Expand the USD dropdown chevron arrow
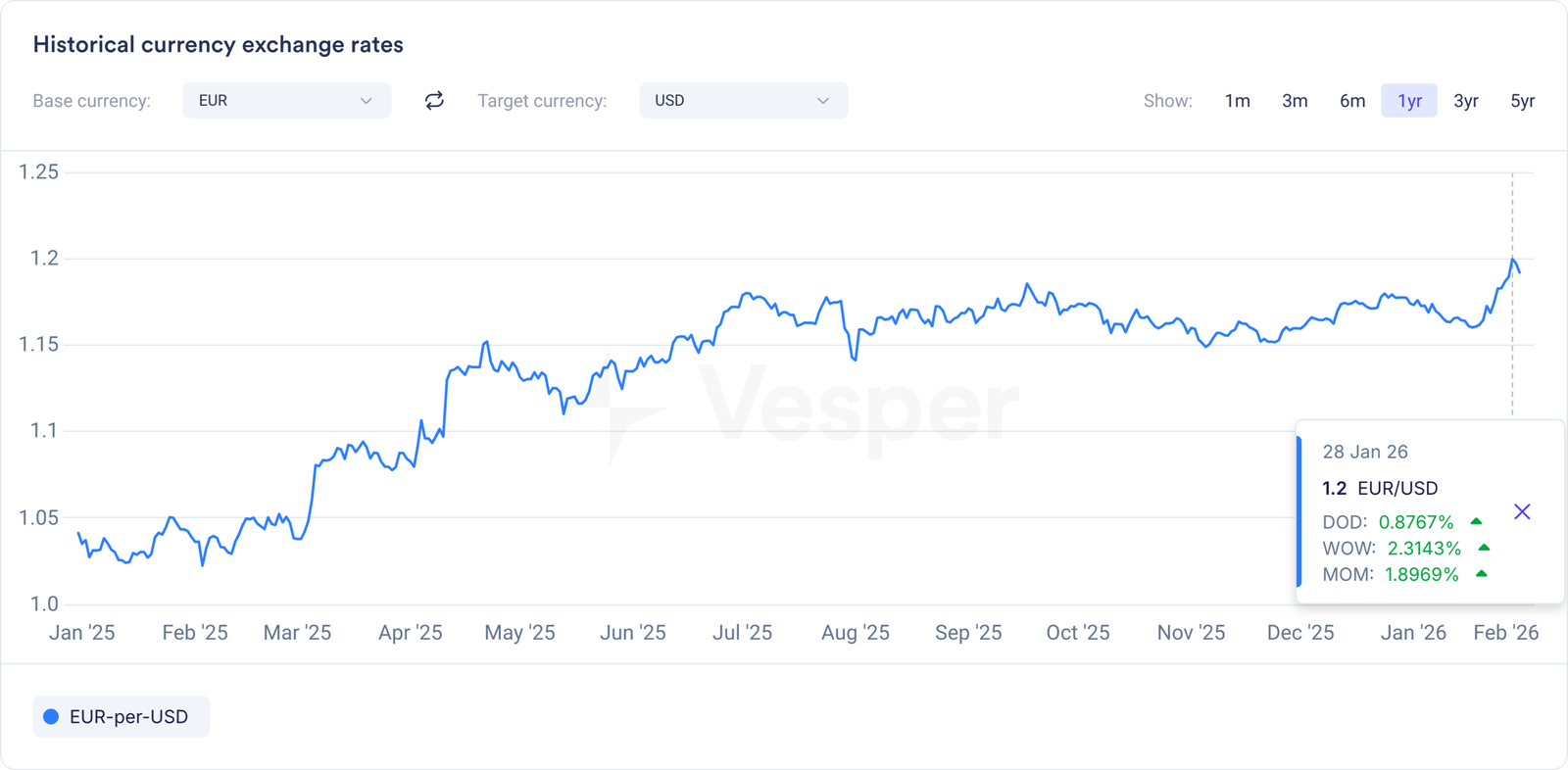Viewport: 1568px width, 770px height. [x=823, y=101]
